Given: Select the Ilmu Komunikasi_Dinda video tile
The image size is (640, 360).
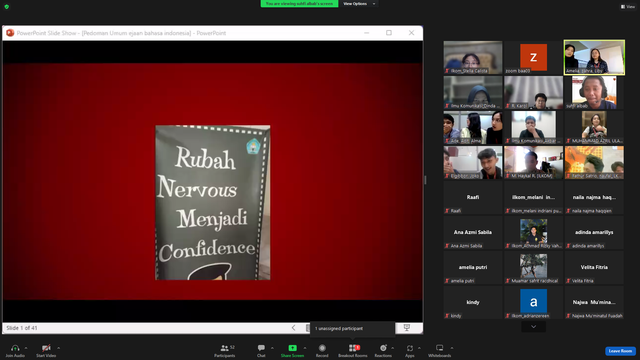Looking at the screenshot, I should click(x=473, y=92).
